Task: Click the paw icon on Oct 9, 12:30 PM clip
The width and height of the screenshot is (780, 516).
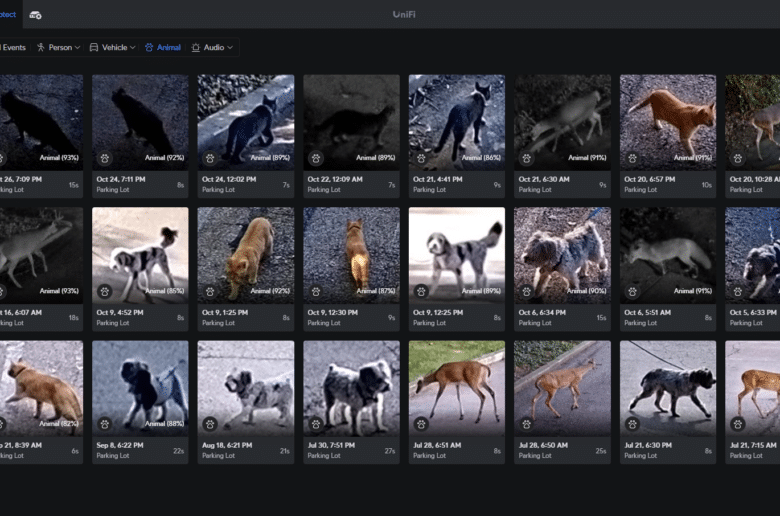Action: tap(316, 292)
